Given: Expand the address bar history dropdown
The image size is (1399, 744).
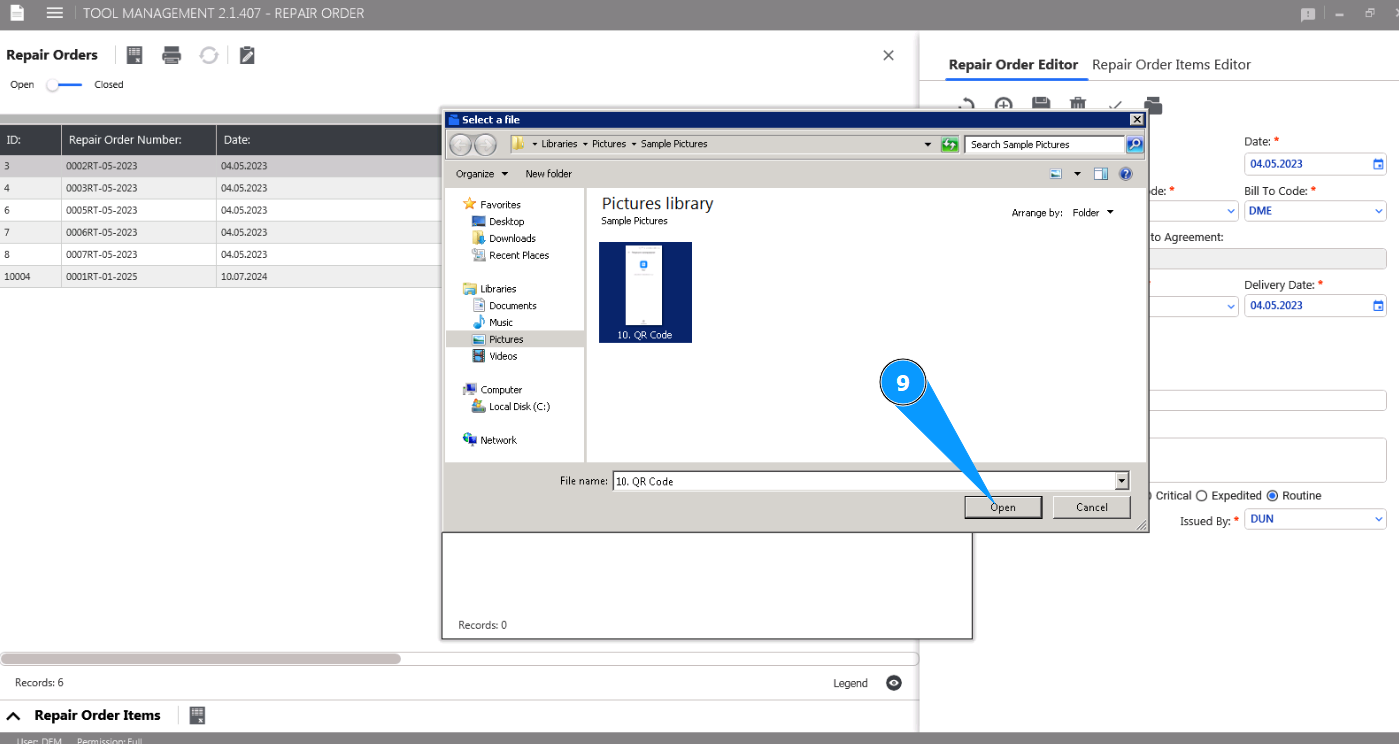Looking at the screenshot, I should pyautogui.click(x=929, y=144).
